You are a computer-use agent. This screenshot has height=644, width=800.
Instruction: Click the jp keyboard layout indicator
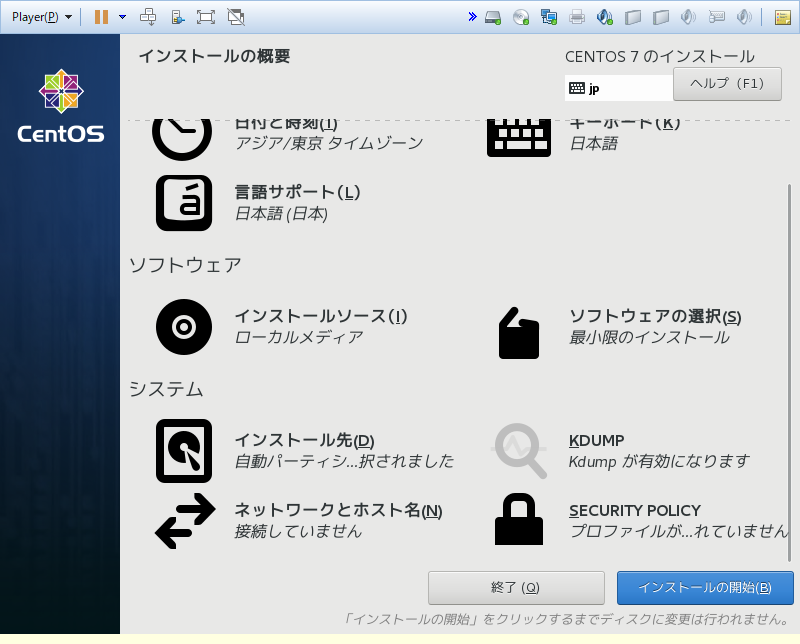tap(618, 88)
